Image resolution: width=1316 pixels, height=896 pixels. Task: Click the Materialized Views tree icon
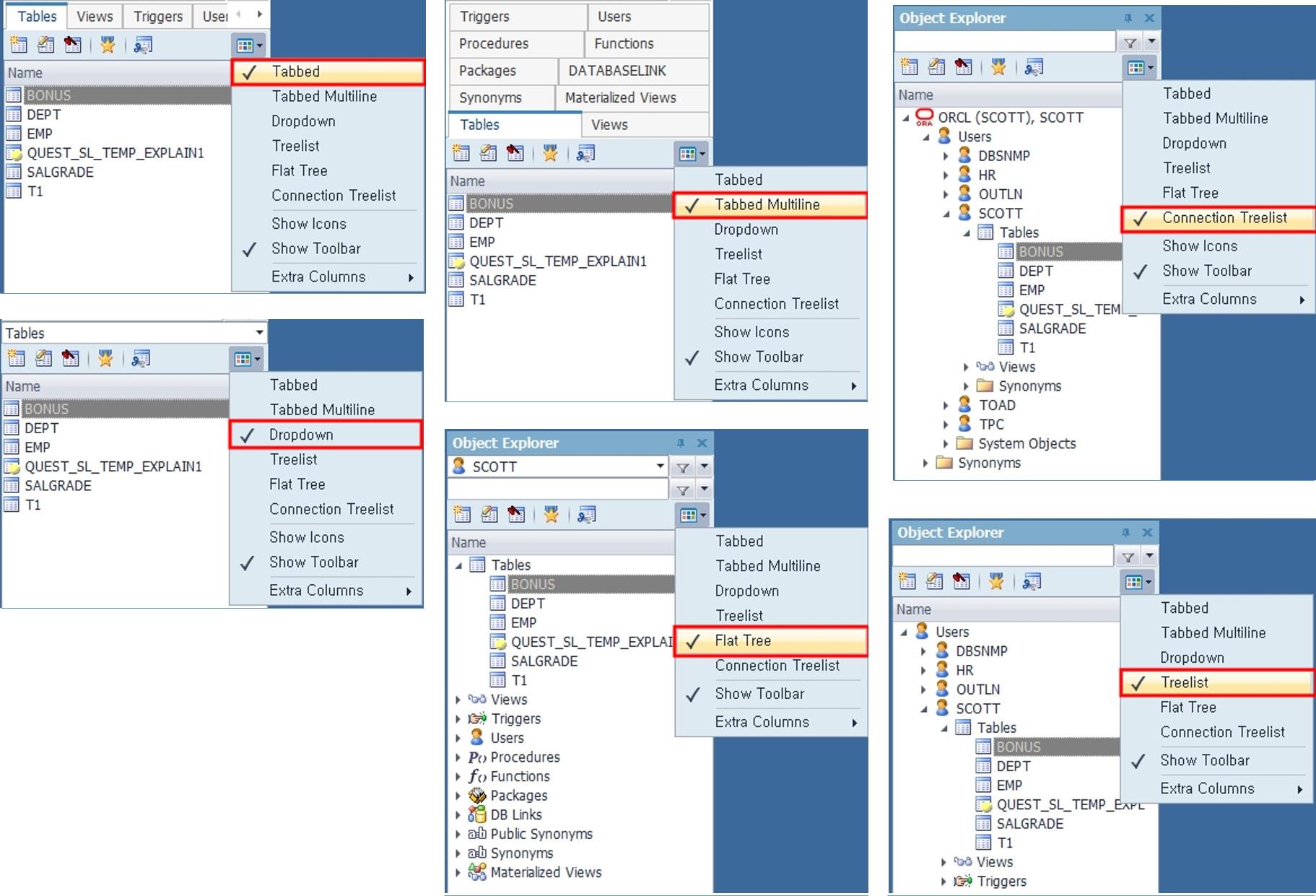click(x=476, y=872)
